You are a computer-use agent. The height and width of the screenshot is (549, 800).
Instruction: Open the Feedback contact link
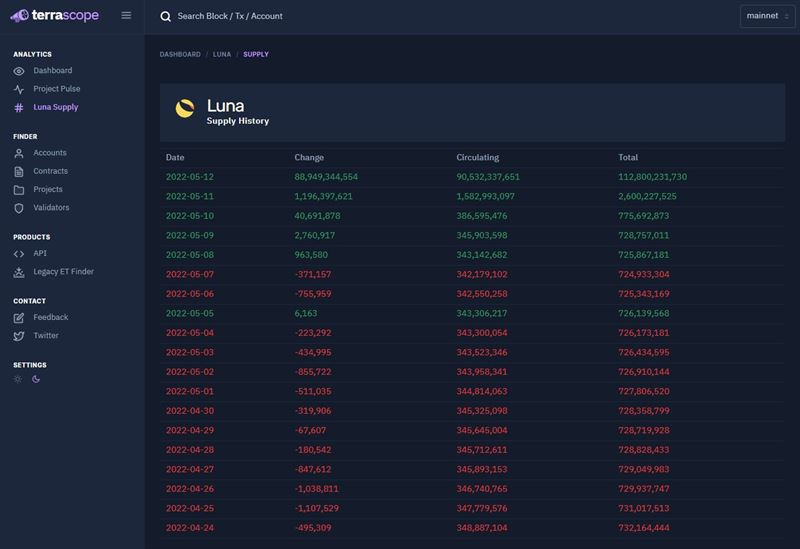point(51,317)
